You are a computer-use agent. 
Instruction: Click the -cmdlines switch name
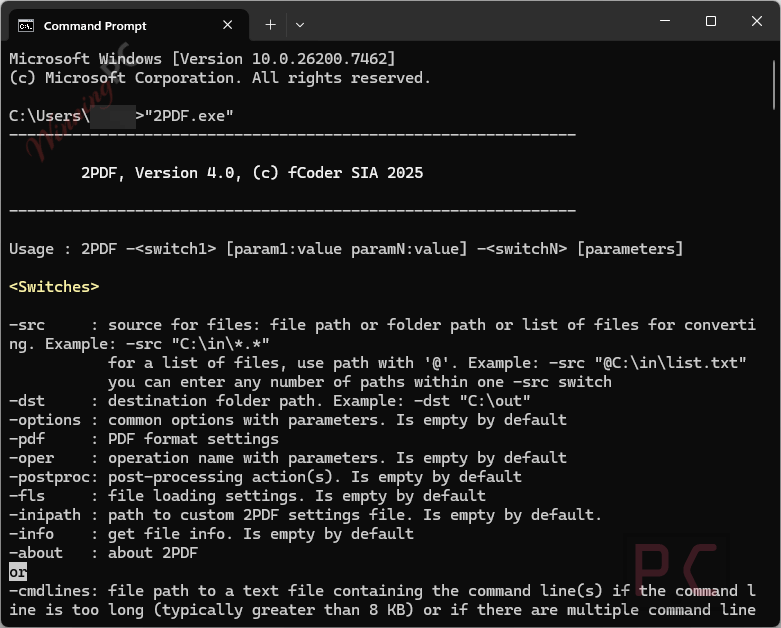[x=49, y=591]
